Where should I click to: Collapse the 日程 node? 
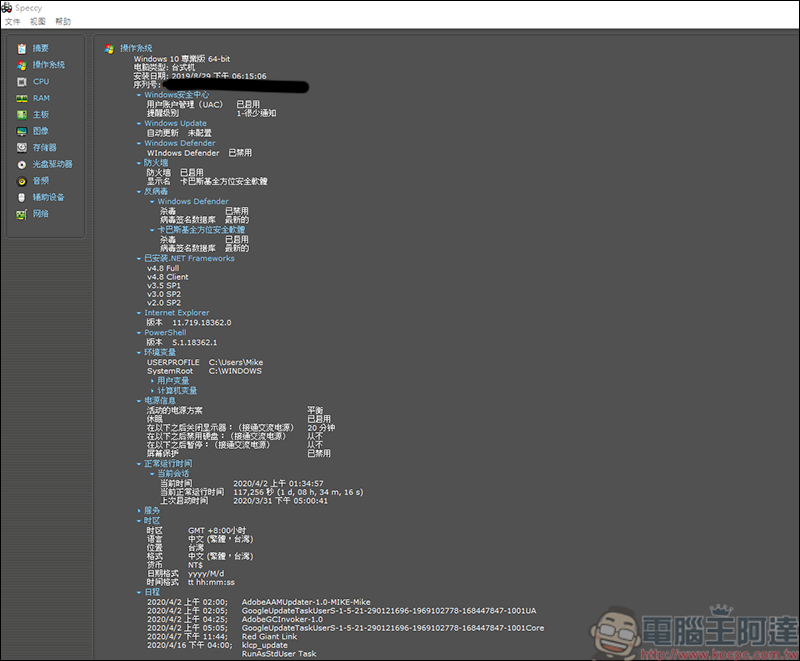click(139, 592)
